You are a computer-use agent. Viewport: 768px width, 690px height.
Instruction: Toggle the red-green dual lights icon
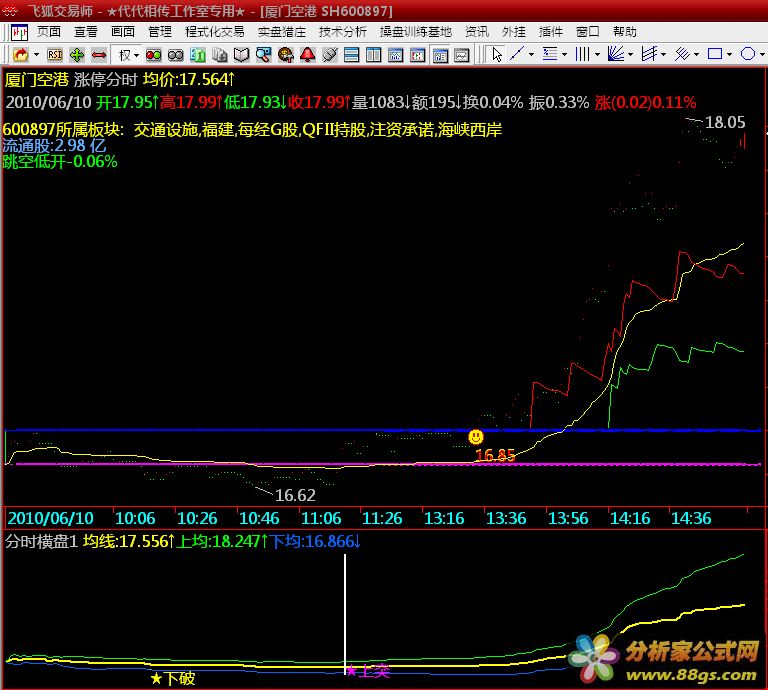155,54
